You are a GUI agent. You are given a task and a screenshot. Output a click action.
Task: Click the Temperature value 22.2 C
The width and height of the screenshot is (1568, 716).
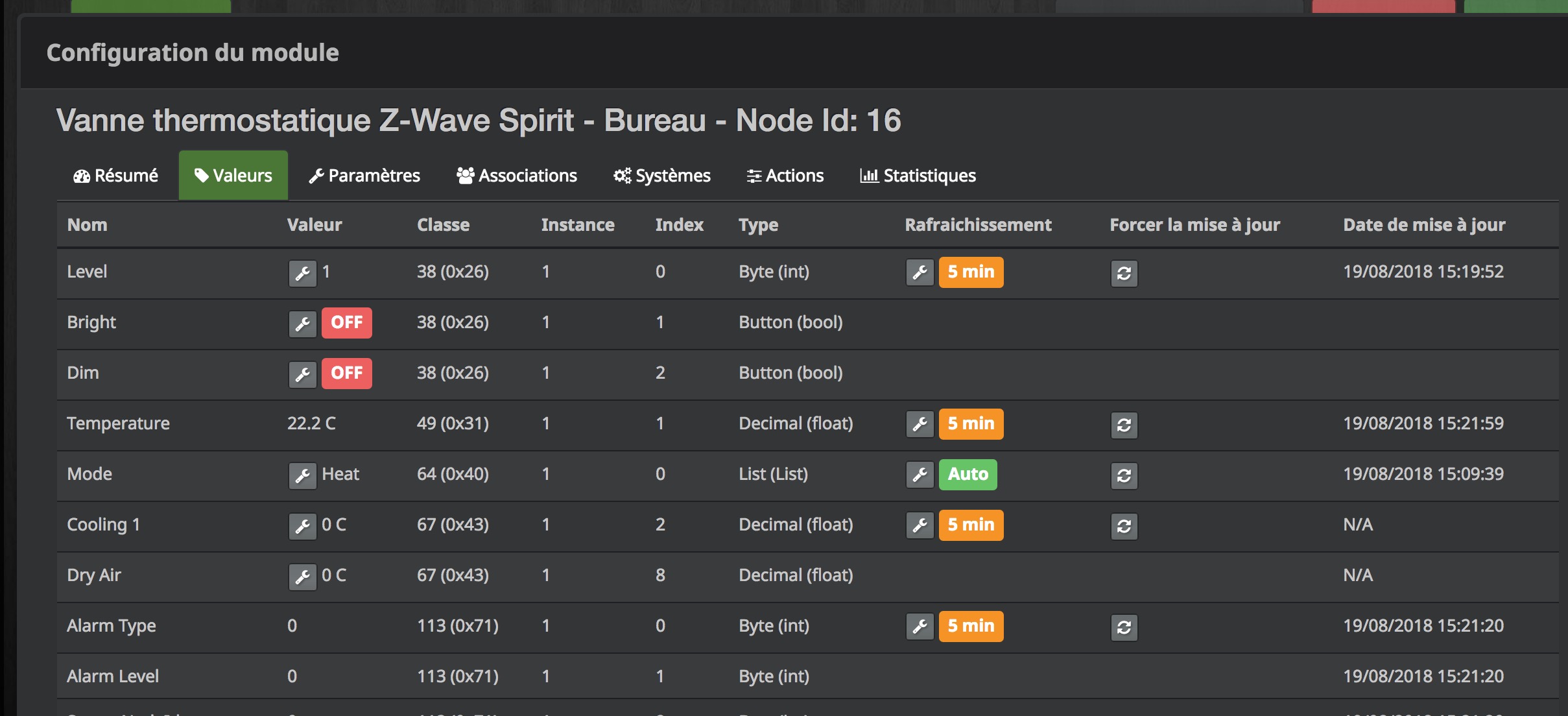coord(312,424)
